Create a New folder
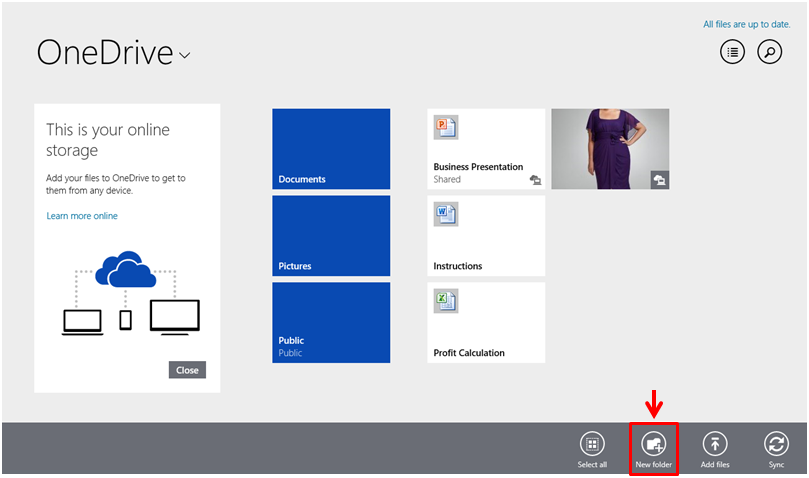The image size is (809, 478). click(x=653, y=450)
